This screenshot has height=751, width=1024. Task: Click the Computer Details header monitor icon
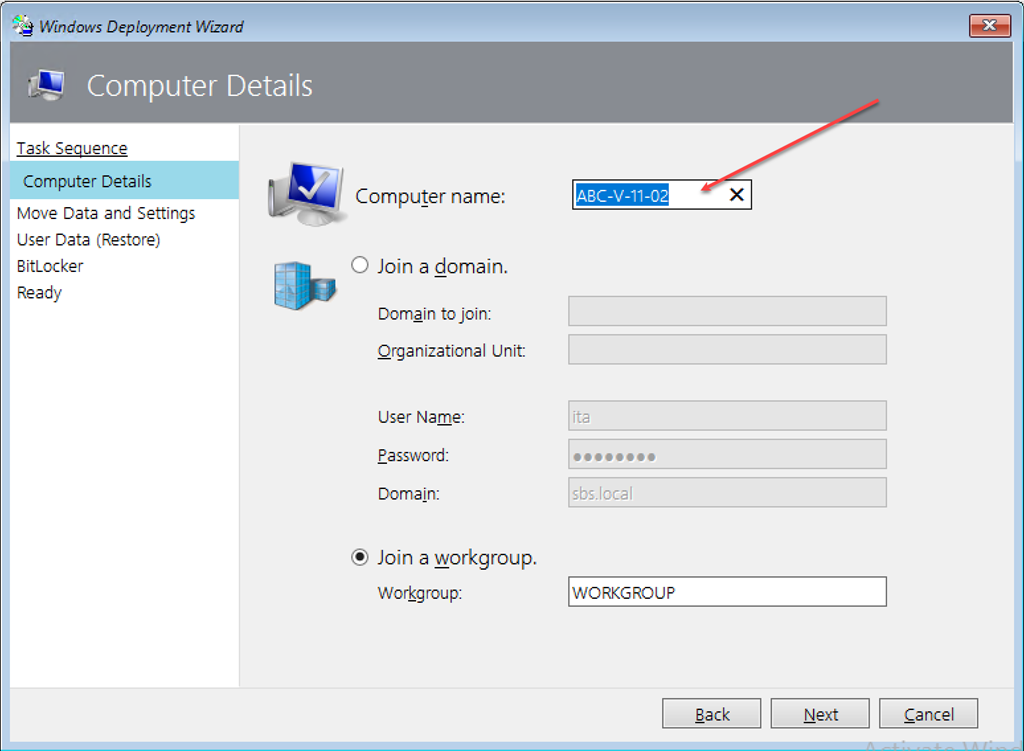pos(47,86)
